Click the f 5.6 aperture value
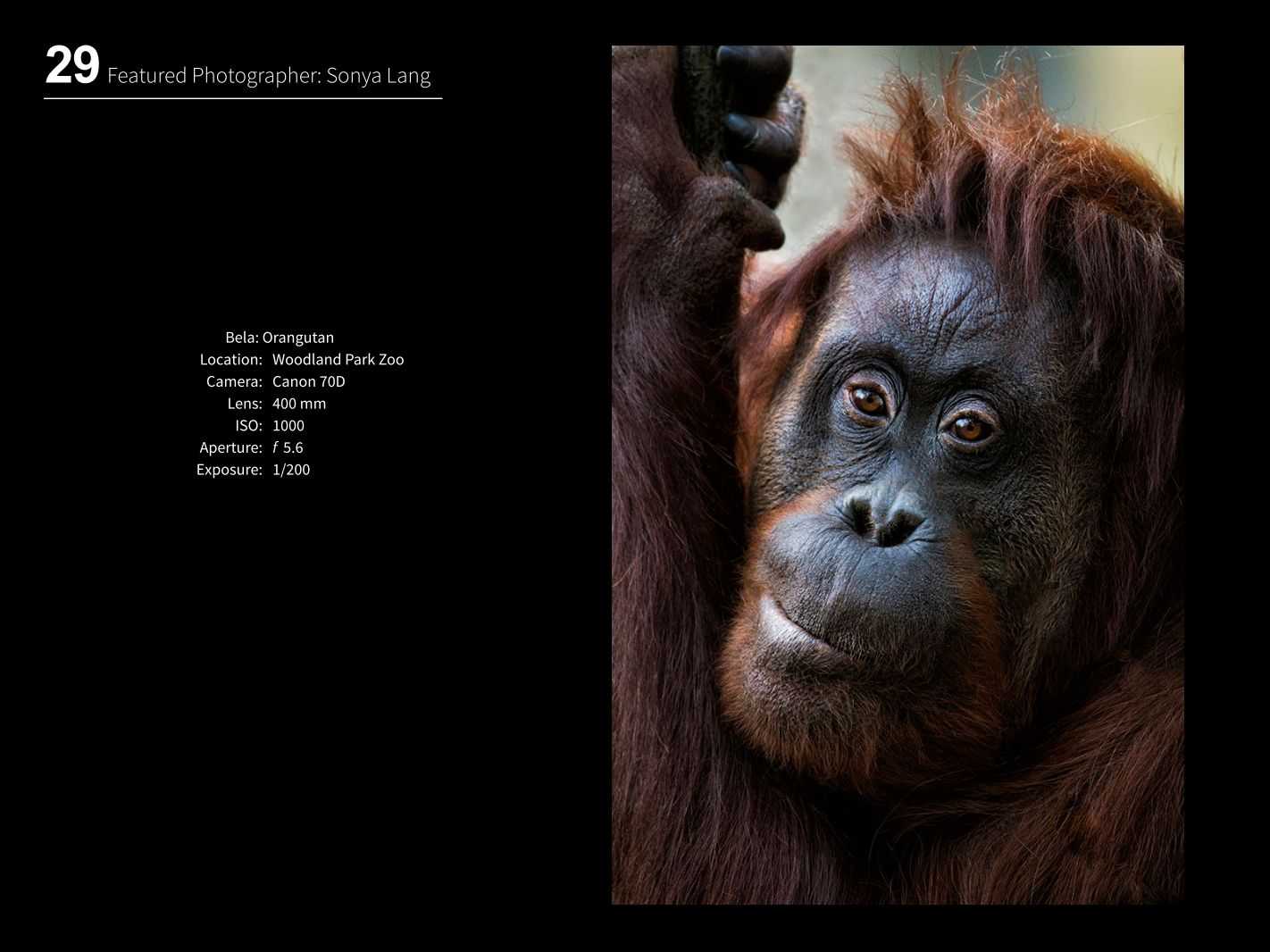Screen dimensions: 1270x952 pyautogui.click(x=288, y=447)
